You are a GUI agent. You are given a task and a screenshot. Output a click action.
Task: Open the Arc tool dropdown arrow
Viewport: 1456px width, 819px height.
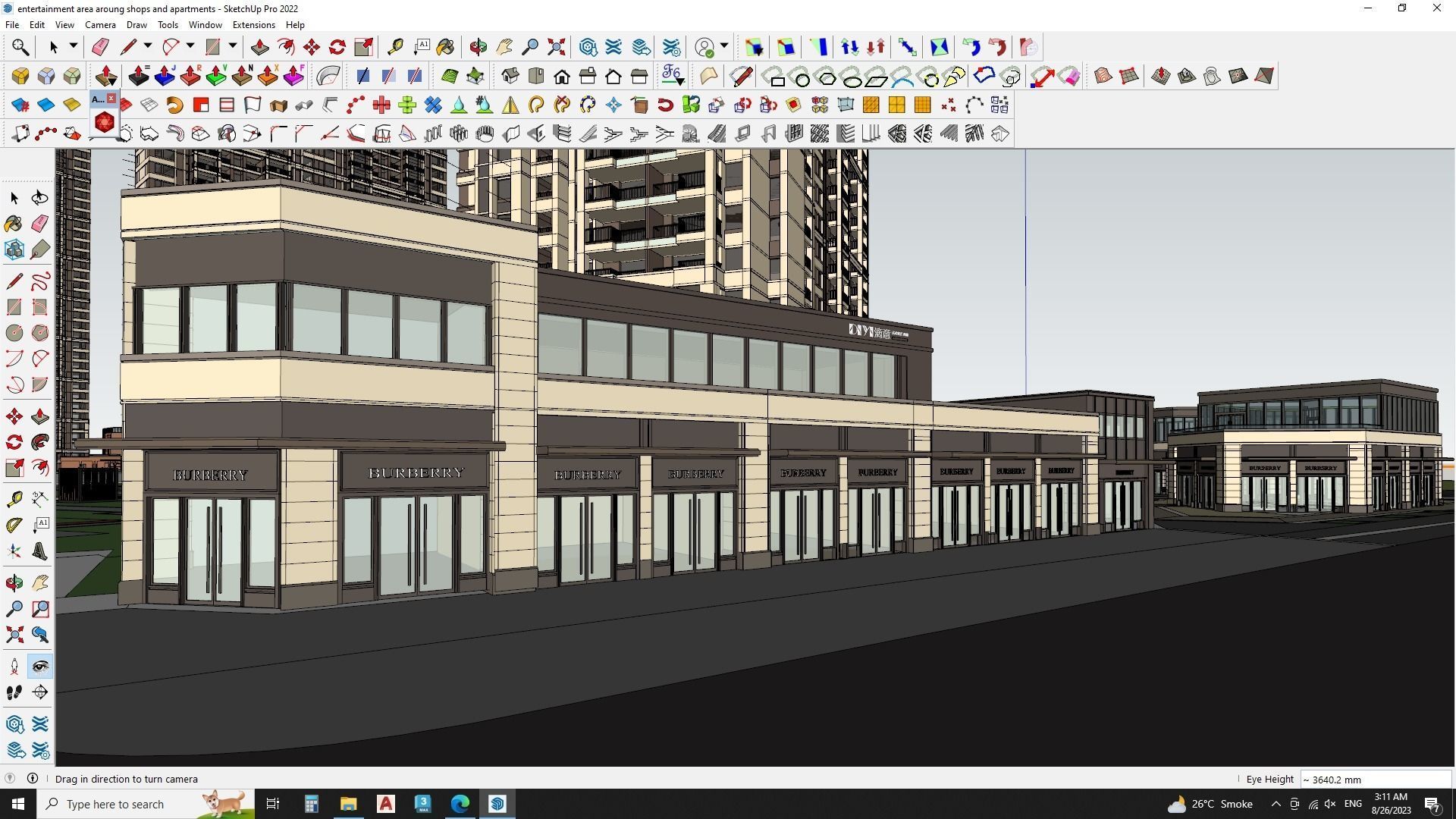190,47
